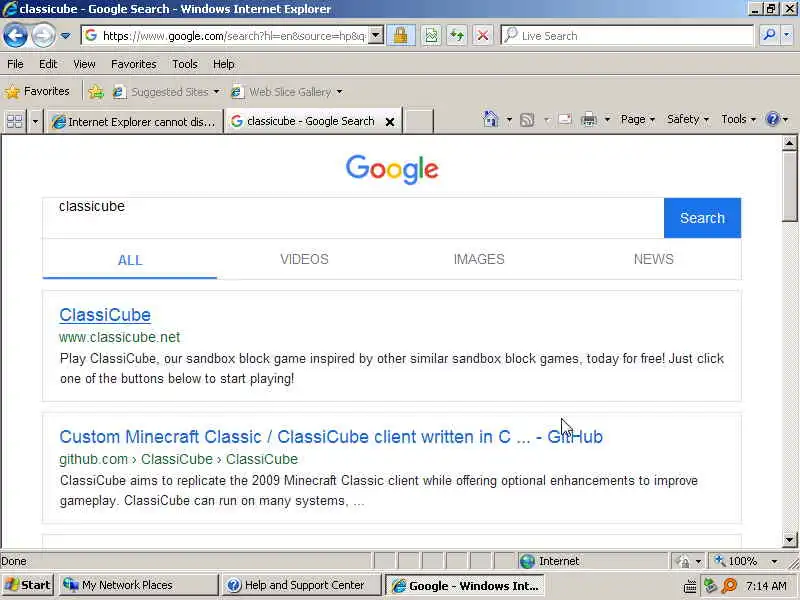This screenshot has width=800, height=600.
Task: Expand the Print dropdown arrow
Action: 607,119
